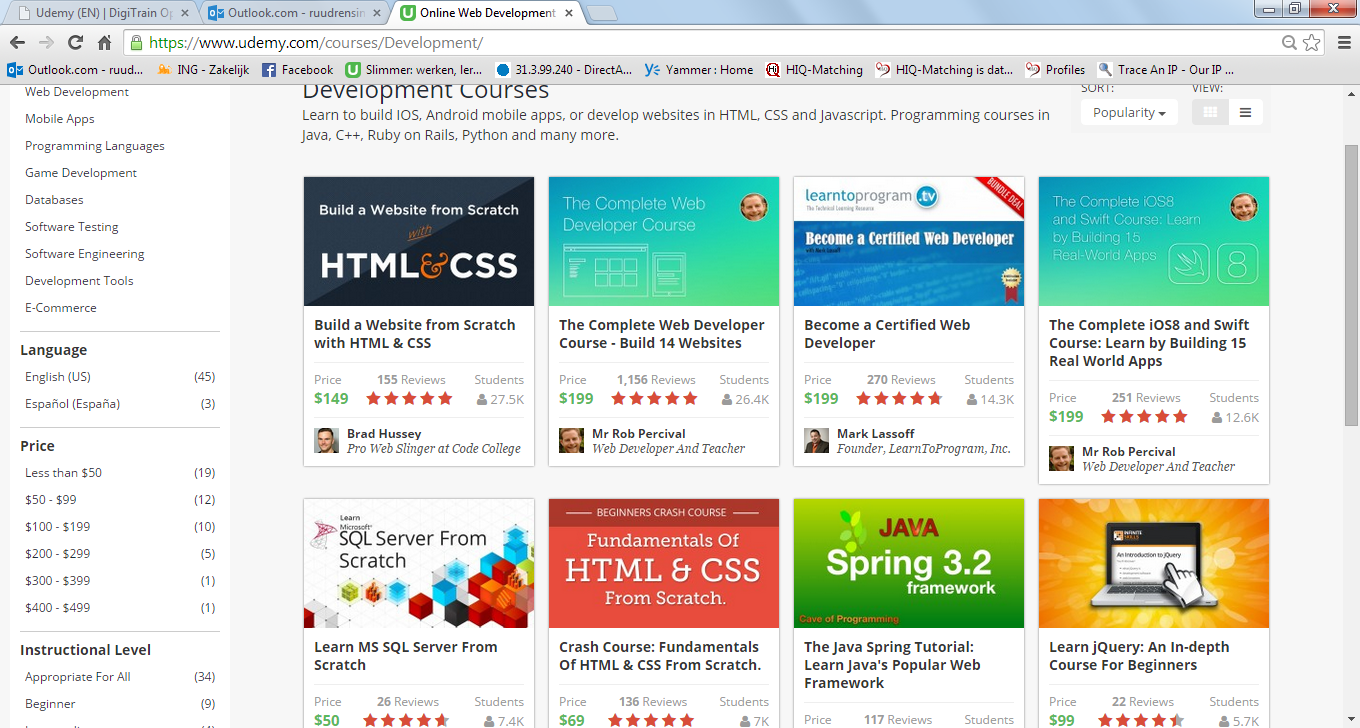Open the Chrome hamburger menu
The height and width of the screenshot is (728, 1360).
(x=1343, y=43)
